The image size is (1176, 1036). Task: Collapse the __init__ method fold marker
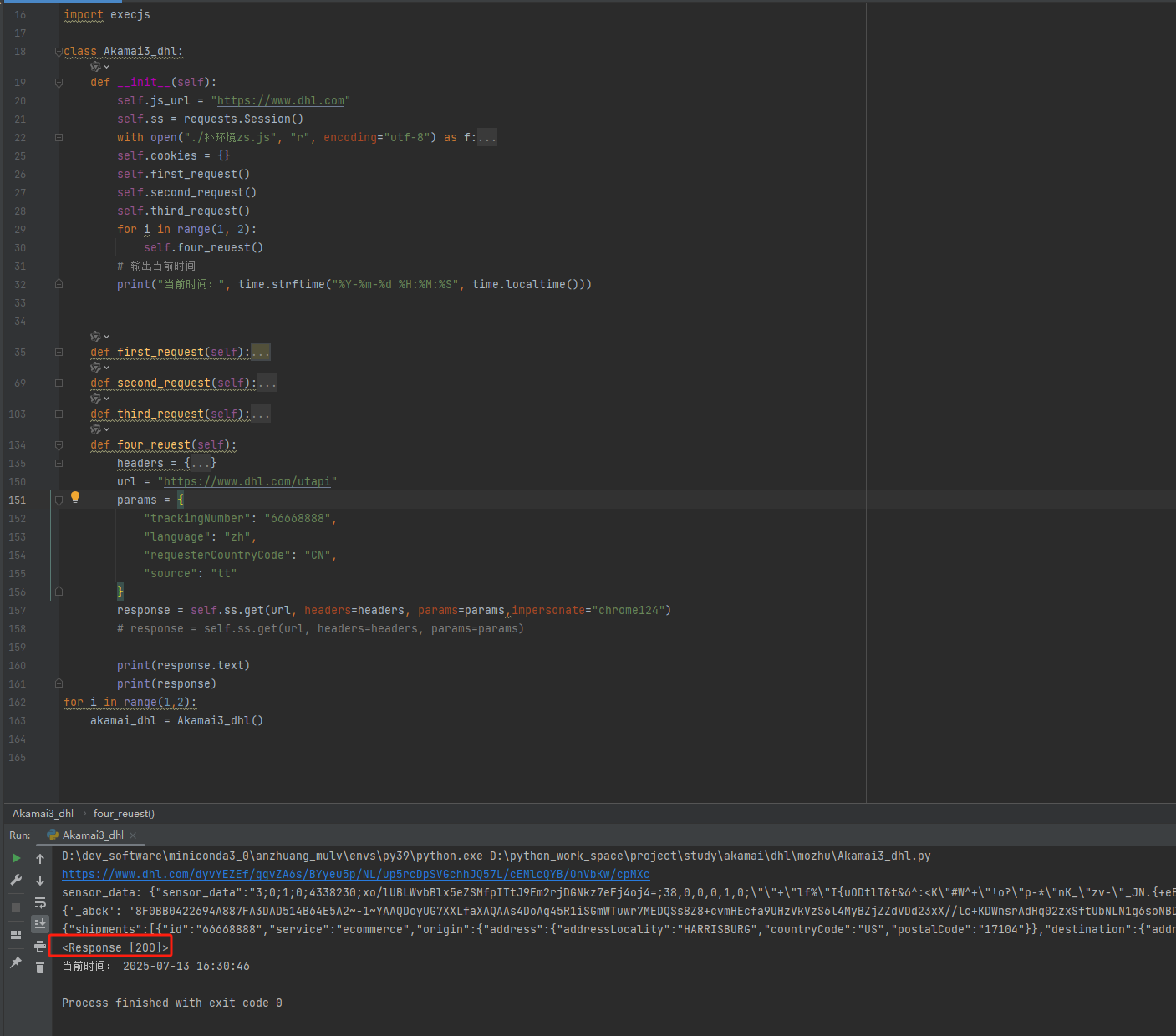59,83
